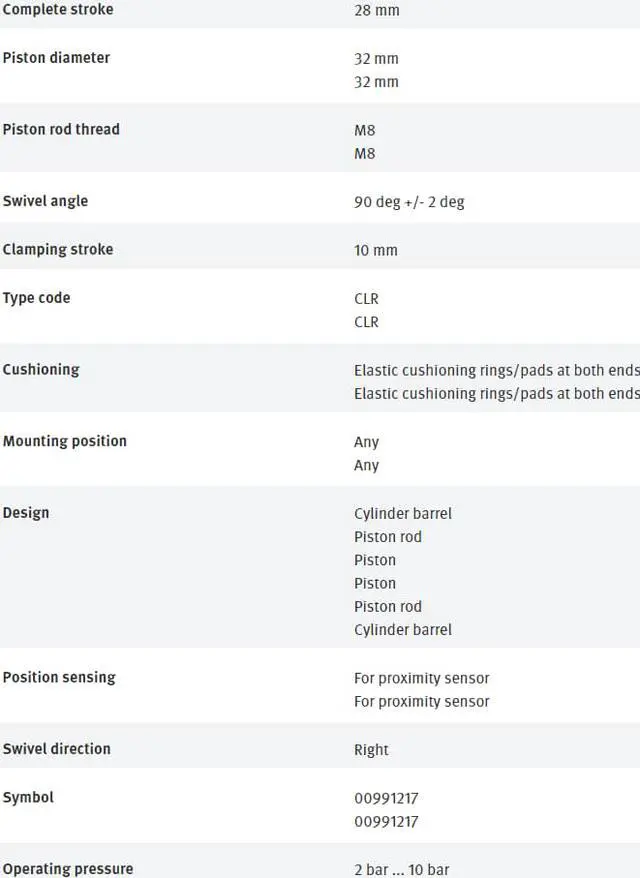The height and width of the screenshot is (878, 640).
Task: Click the Position sensing label
Action: [59, 677]
